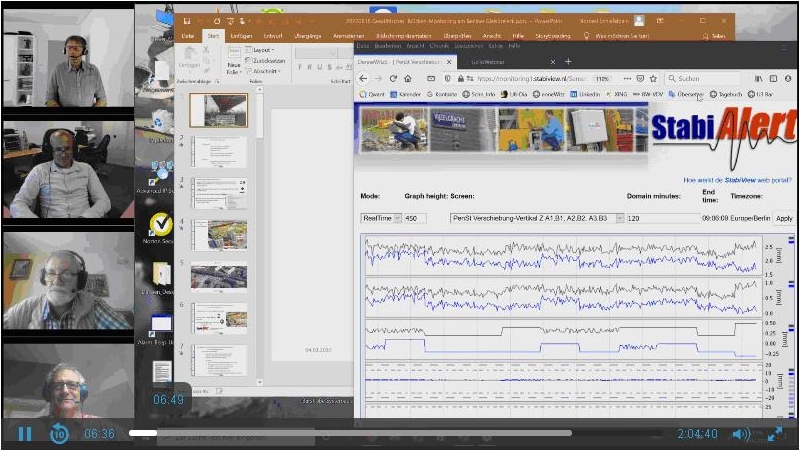Click the PowerPoint undo/redo circular arrow icon
The height and width of the screenshot is (450, 799).
tap(217, 21)
